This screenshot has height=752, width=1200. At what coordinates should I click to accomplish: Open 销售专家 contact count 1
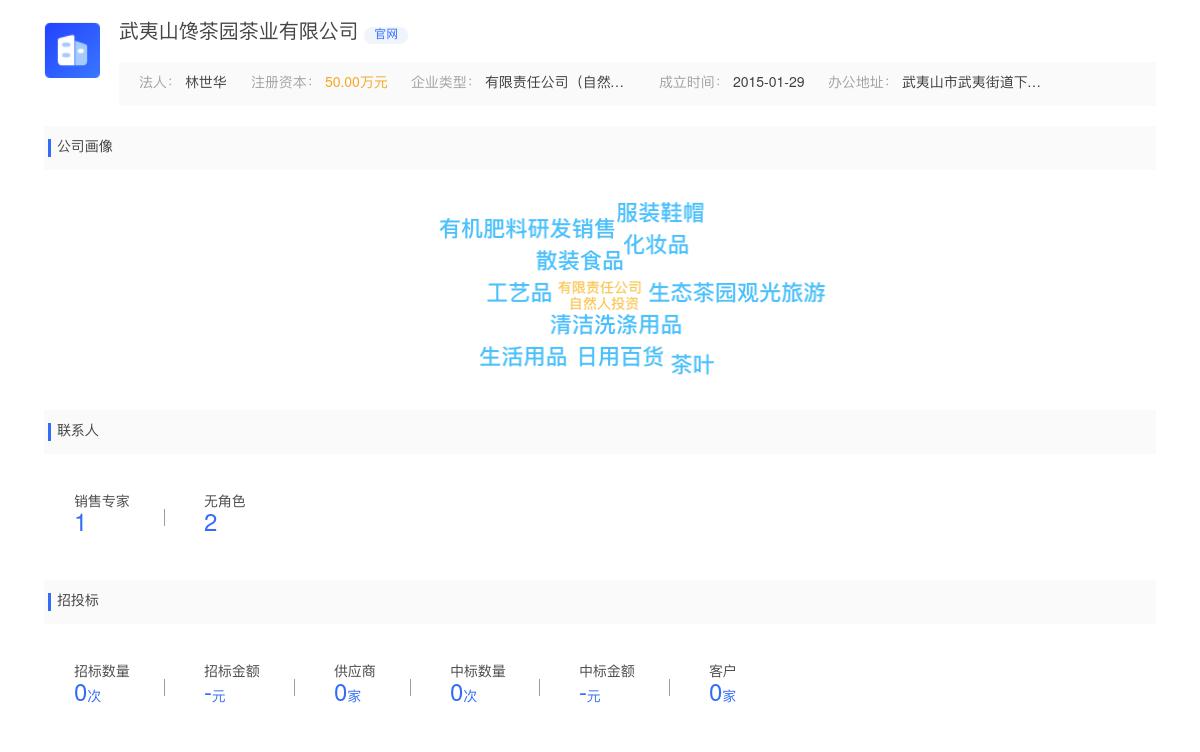[80, 523]
